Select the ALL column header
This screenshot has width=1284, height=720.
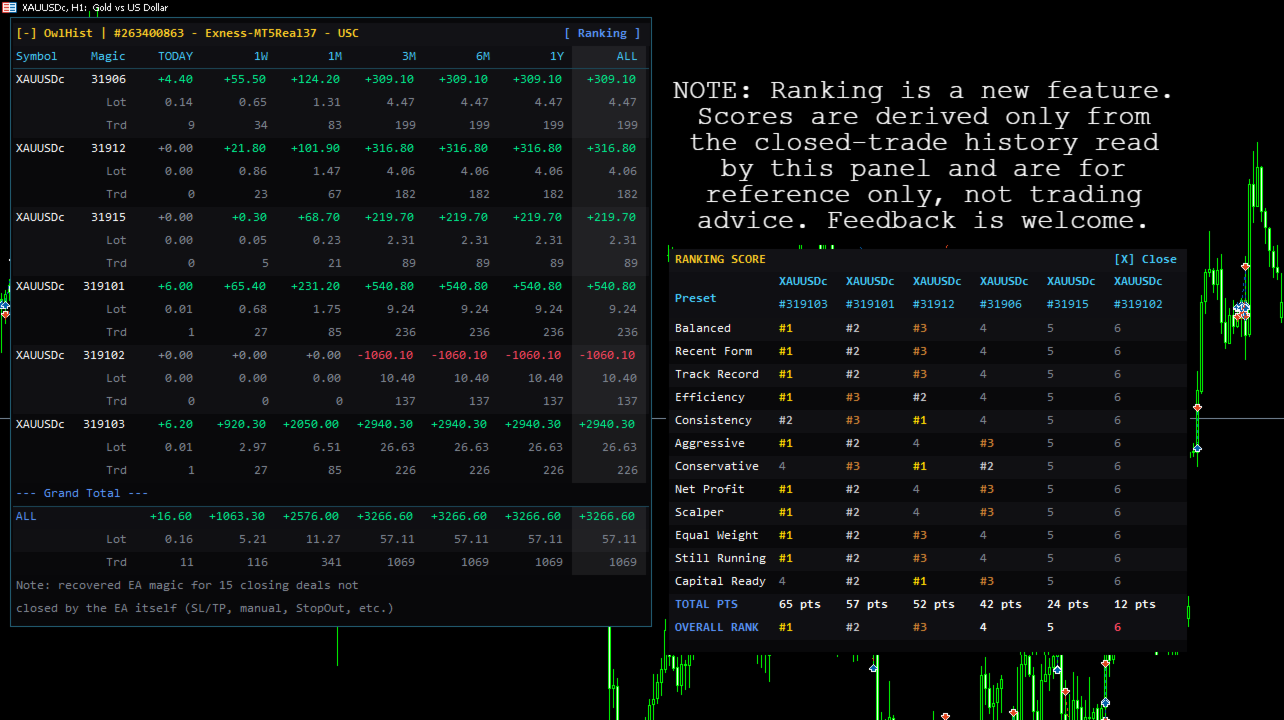pos(626,56)
